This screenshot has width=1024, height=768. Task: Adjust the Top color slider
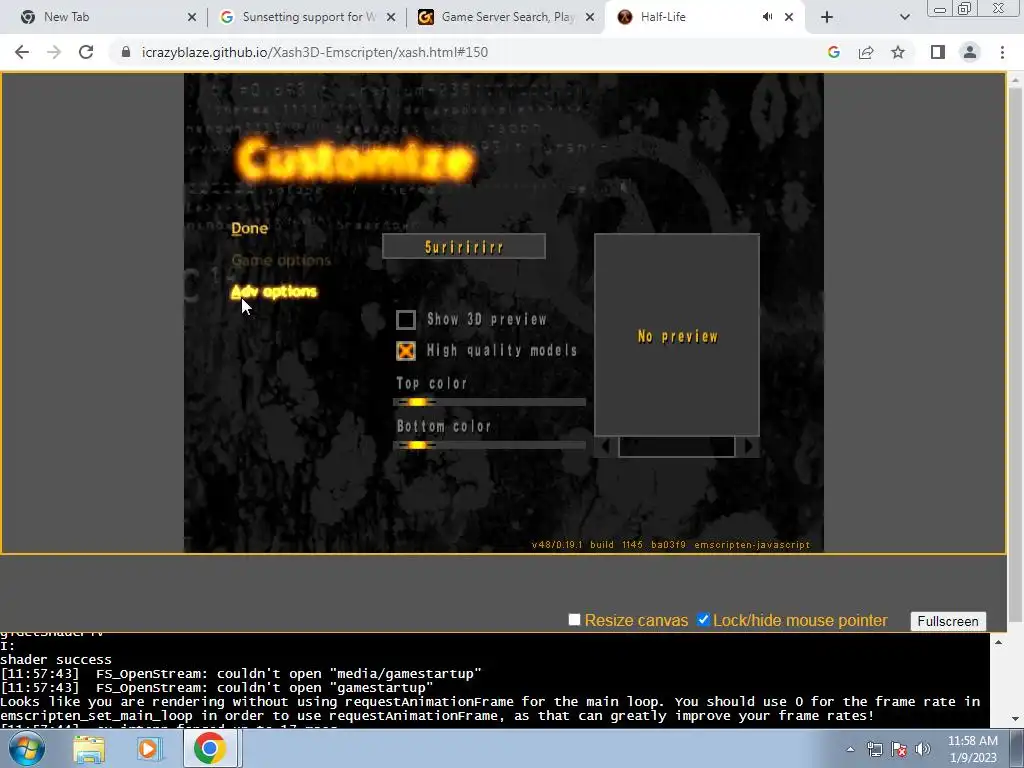[x=490, y=402]
